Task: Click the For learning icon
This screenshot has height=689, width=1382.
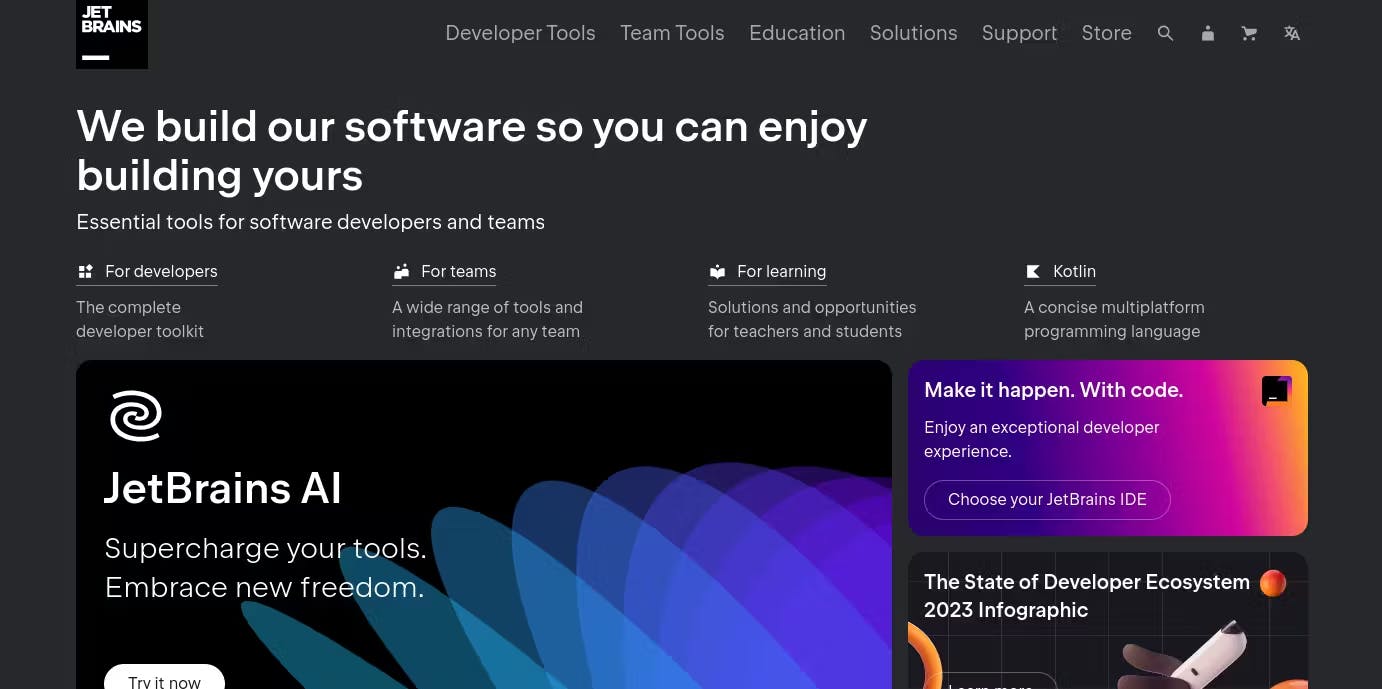Action: [x=717, y=271]
